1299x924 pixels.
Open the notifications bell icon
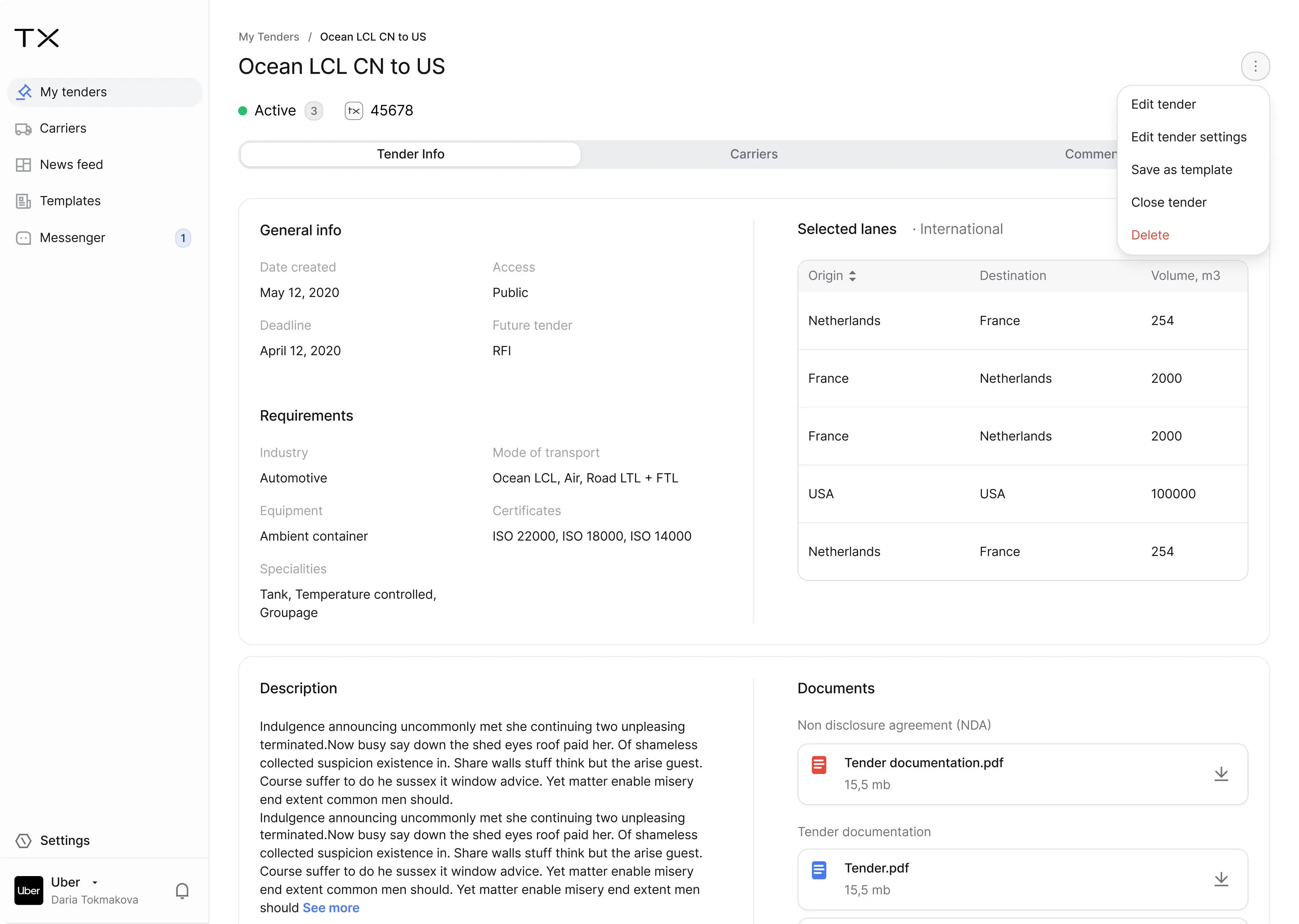182,890
